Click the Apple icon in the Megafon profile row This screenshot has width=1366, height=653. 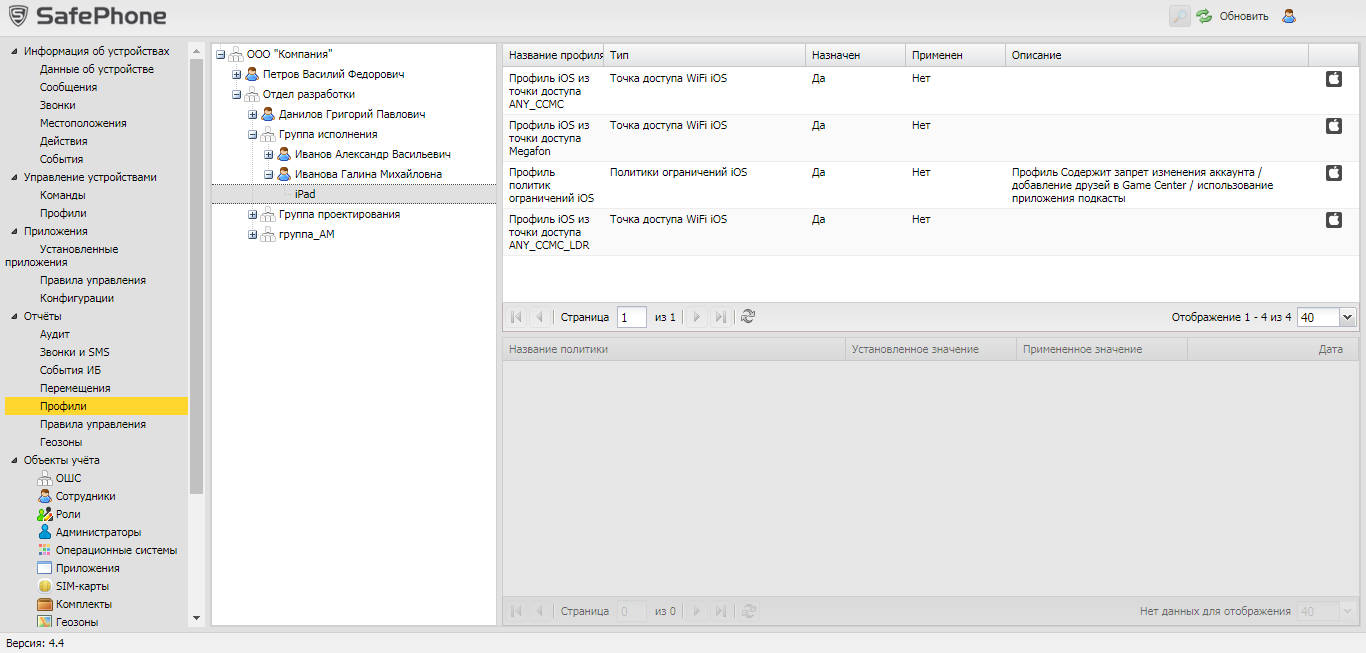[1333, 126]
